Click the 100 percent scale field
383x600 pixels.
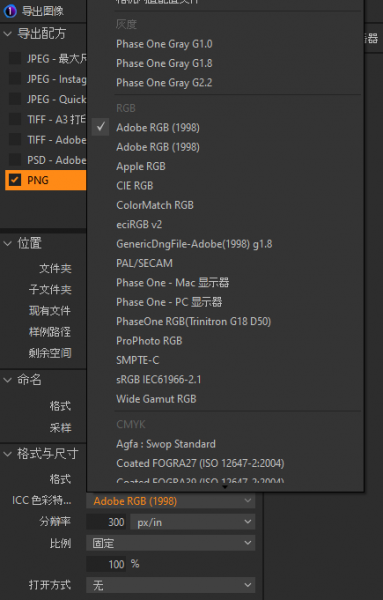click(107, 564)
